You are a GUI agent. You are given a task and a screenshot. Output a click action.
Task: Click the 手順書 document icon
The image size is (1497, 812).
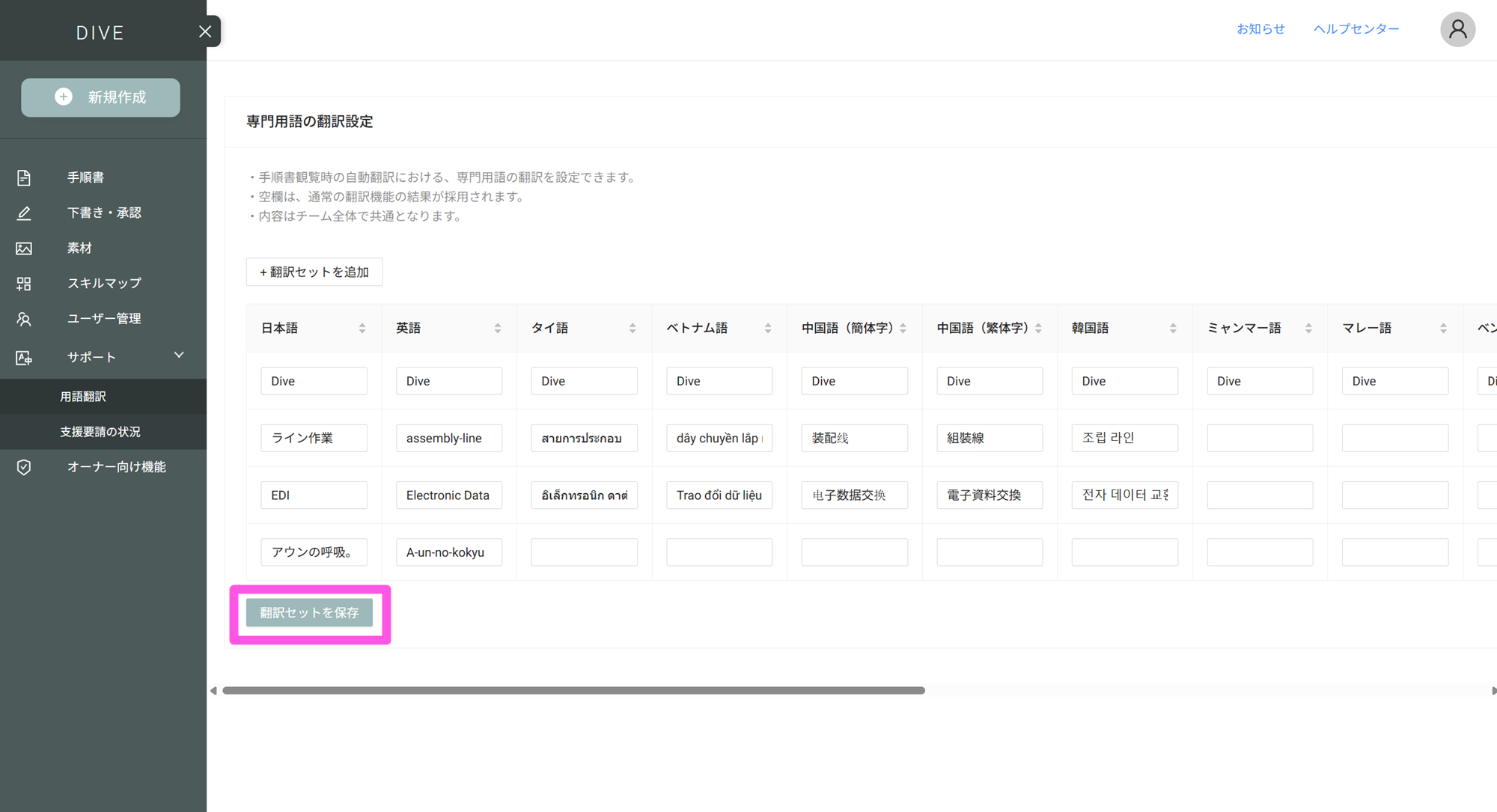coord(24,177)
